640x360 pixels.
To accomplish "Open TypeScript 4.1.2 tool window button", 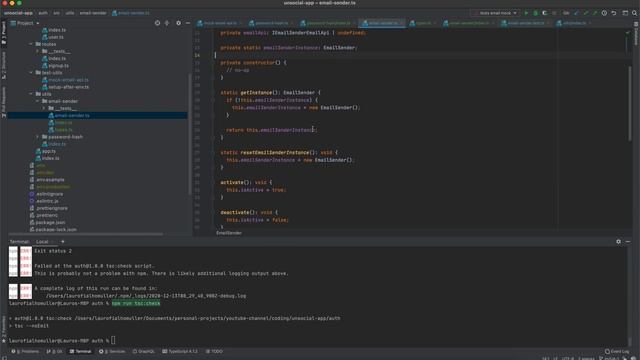I will pos(180,351).
